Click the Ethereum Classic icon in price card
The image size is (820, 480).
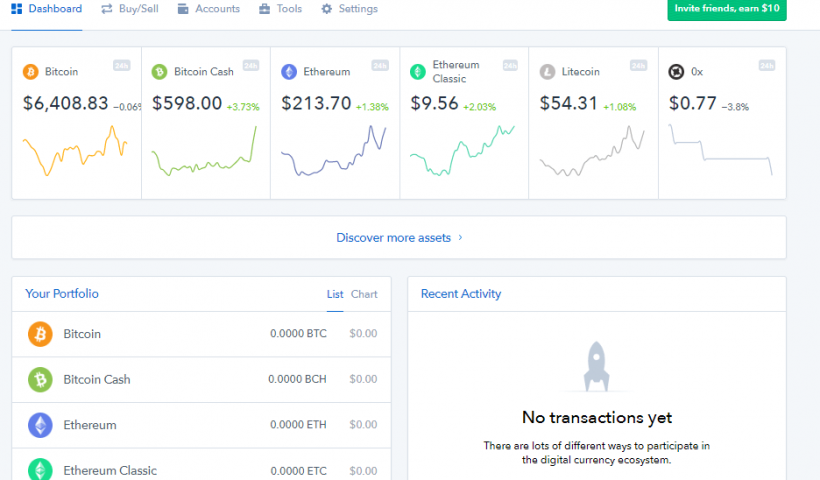click(x=418, y=72)
